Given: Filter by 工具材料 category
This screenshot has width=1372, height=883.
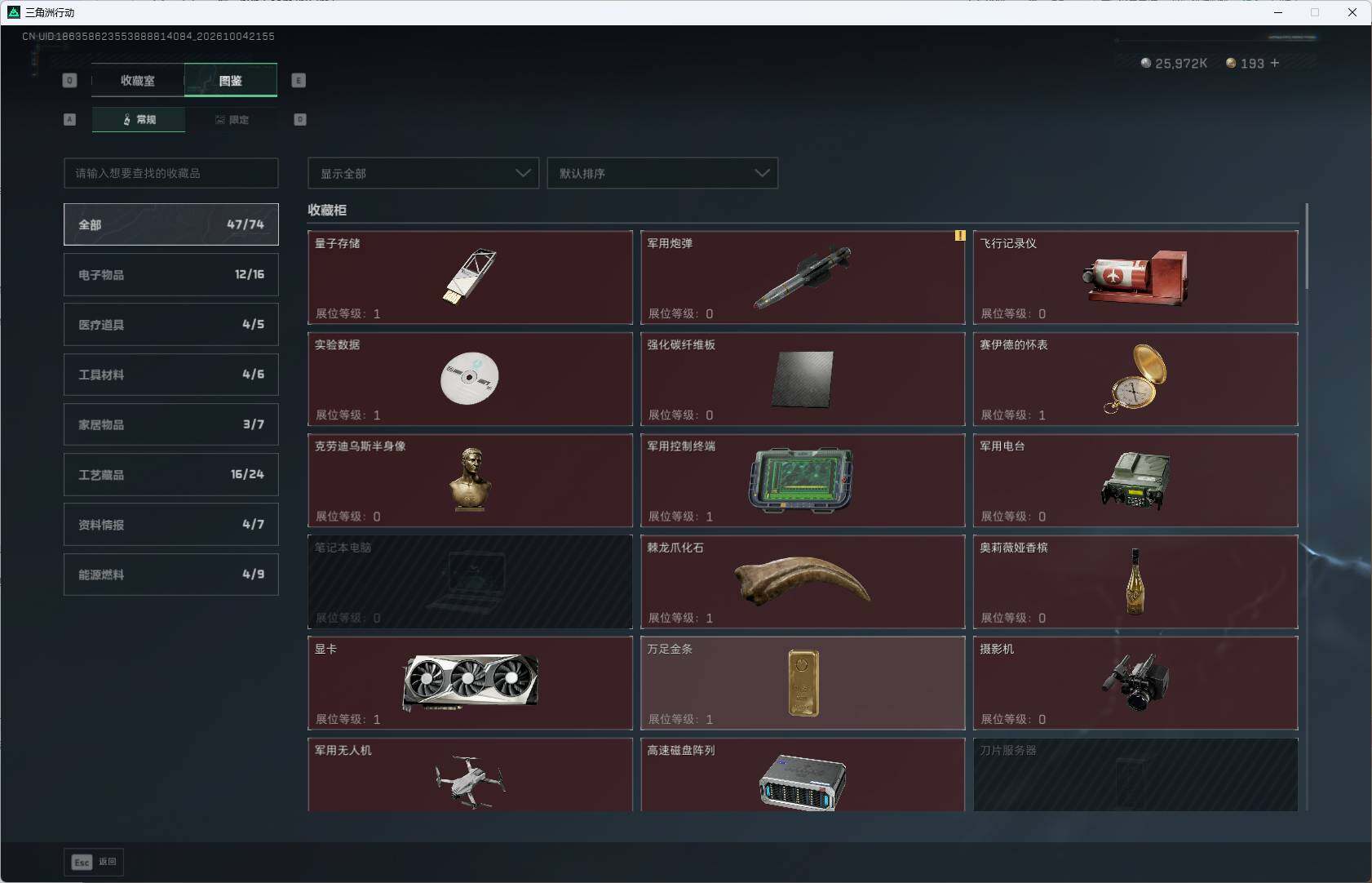Looking at the screenshot, I should (171, 375).
